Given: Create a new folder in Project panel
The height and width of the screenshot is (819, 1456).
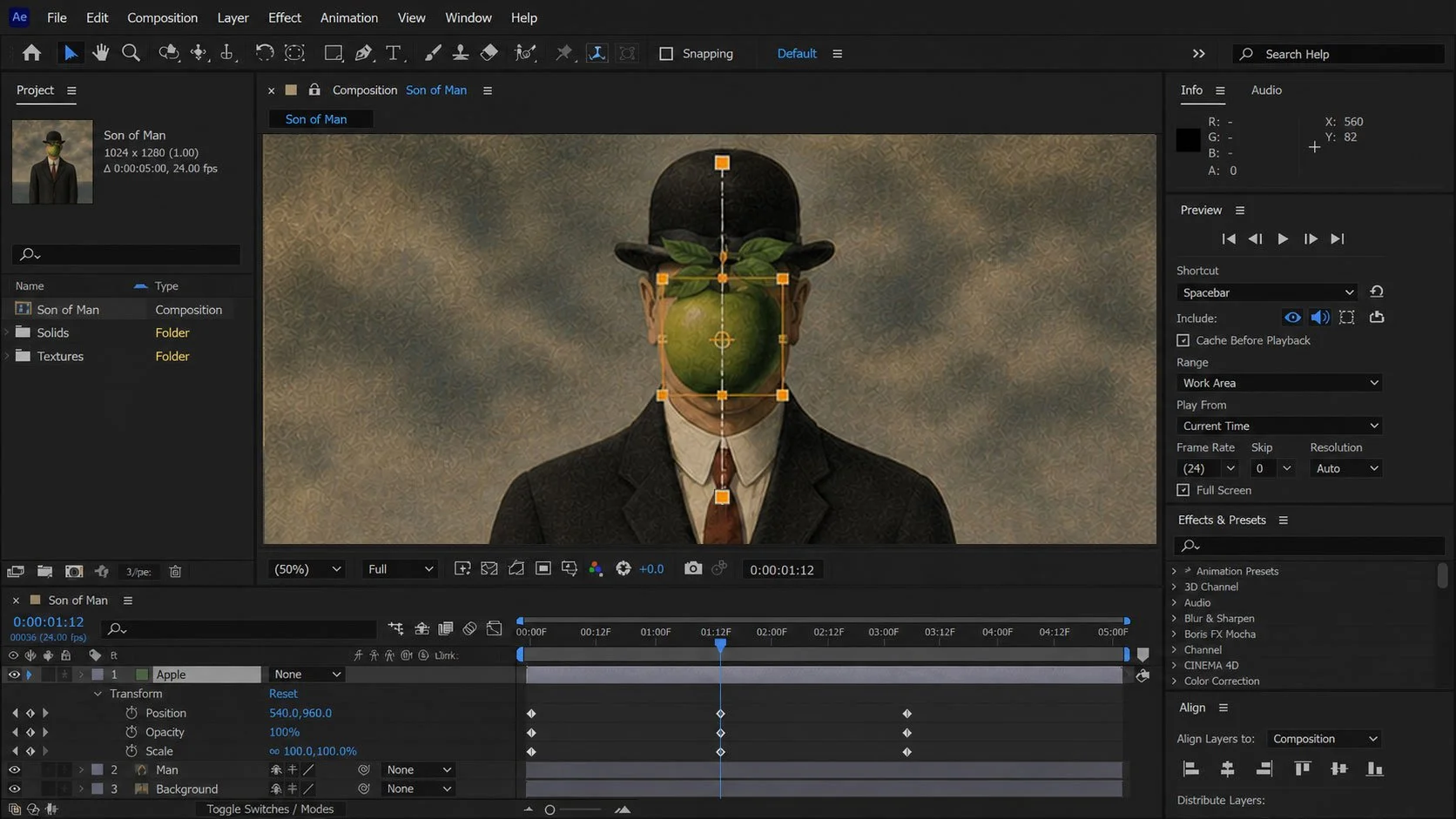Looking at the screenshot, I should [x=44, y=571].
